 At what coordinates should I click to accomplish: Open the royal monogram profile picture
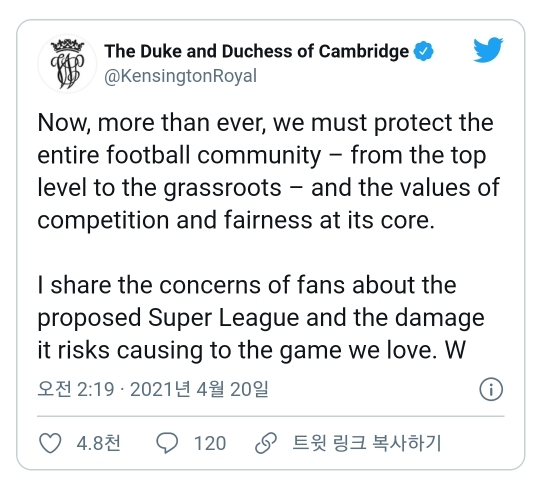67,64
